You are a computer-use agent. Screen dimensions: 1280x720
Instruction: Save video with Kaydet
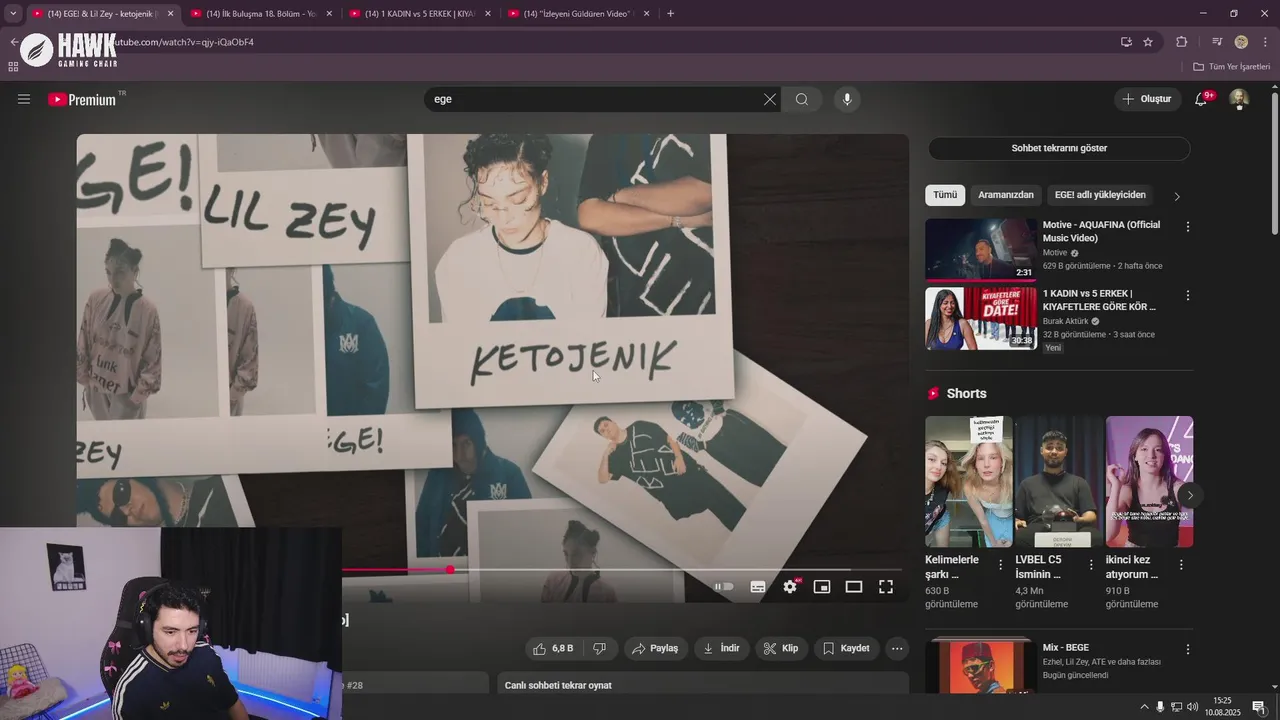[846, 648]
